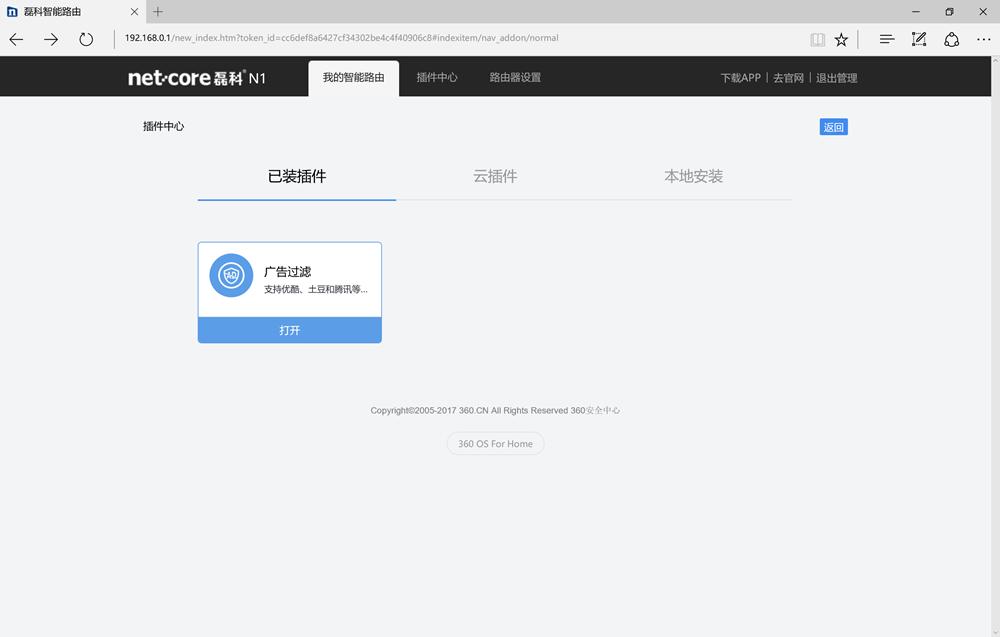Switch to the 云插件 tab

click(494, 176)
